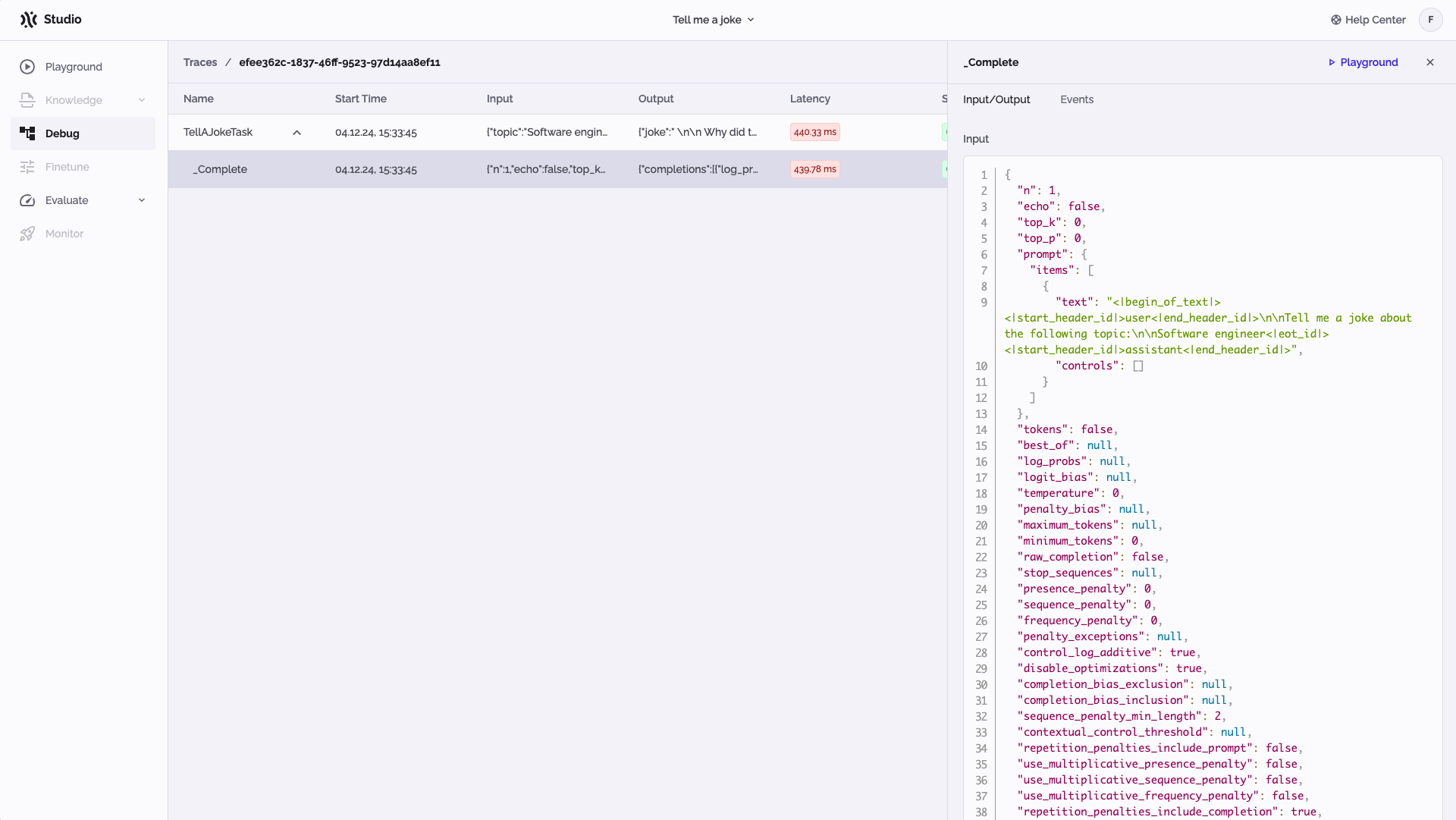
Task: Open the Knowledge section icon
Action: point(27,100)
